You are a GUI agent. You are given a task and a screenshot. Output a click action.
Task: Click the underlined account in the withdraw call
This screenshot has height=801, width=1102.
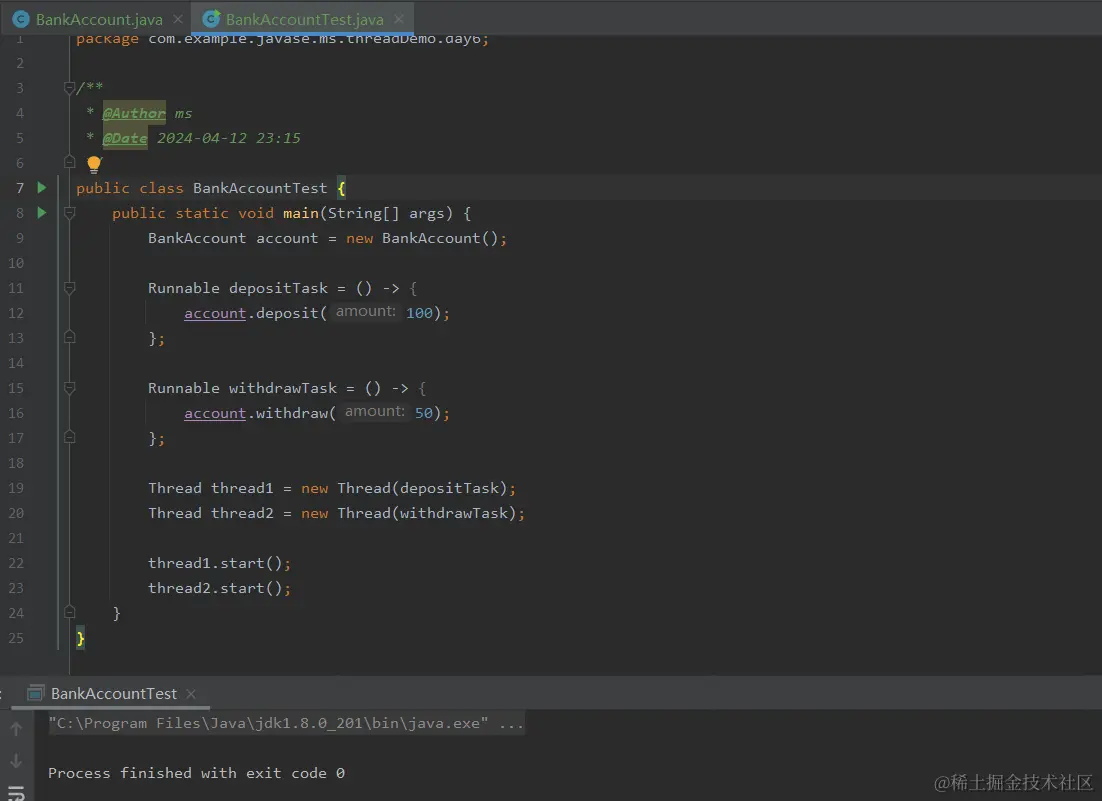point(215,413)
